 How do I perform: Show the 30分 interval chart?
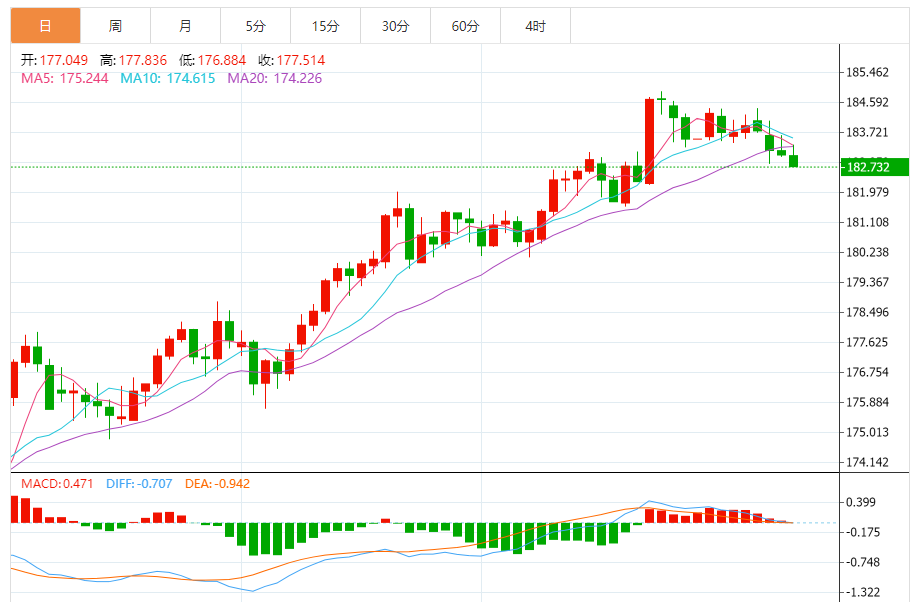point(395,26)
